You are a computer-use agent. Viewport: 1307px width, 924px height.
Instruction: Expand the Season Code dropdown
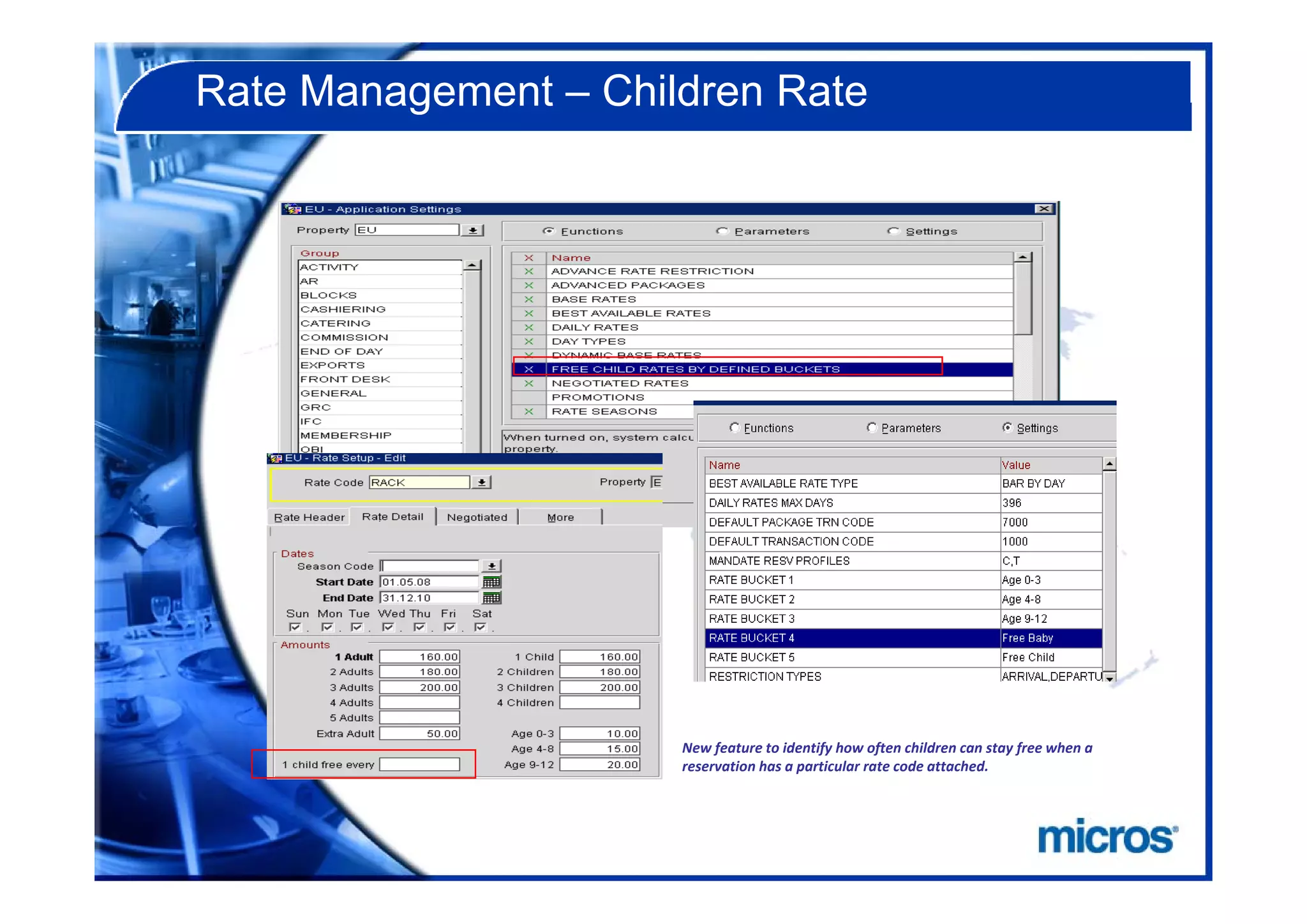(x=491, y=566)
